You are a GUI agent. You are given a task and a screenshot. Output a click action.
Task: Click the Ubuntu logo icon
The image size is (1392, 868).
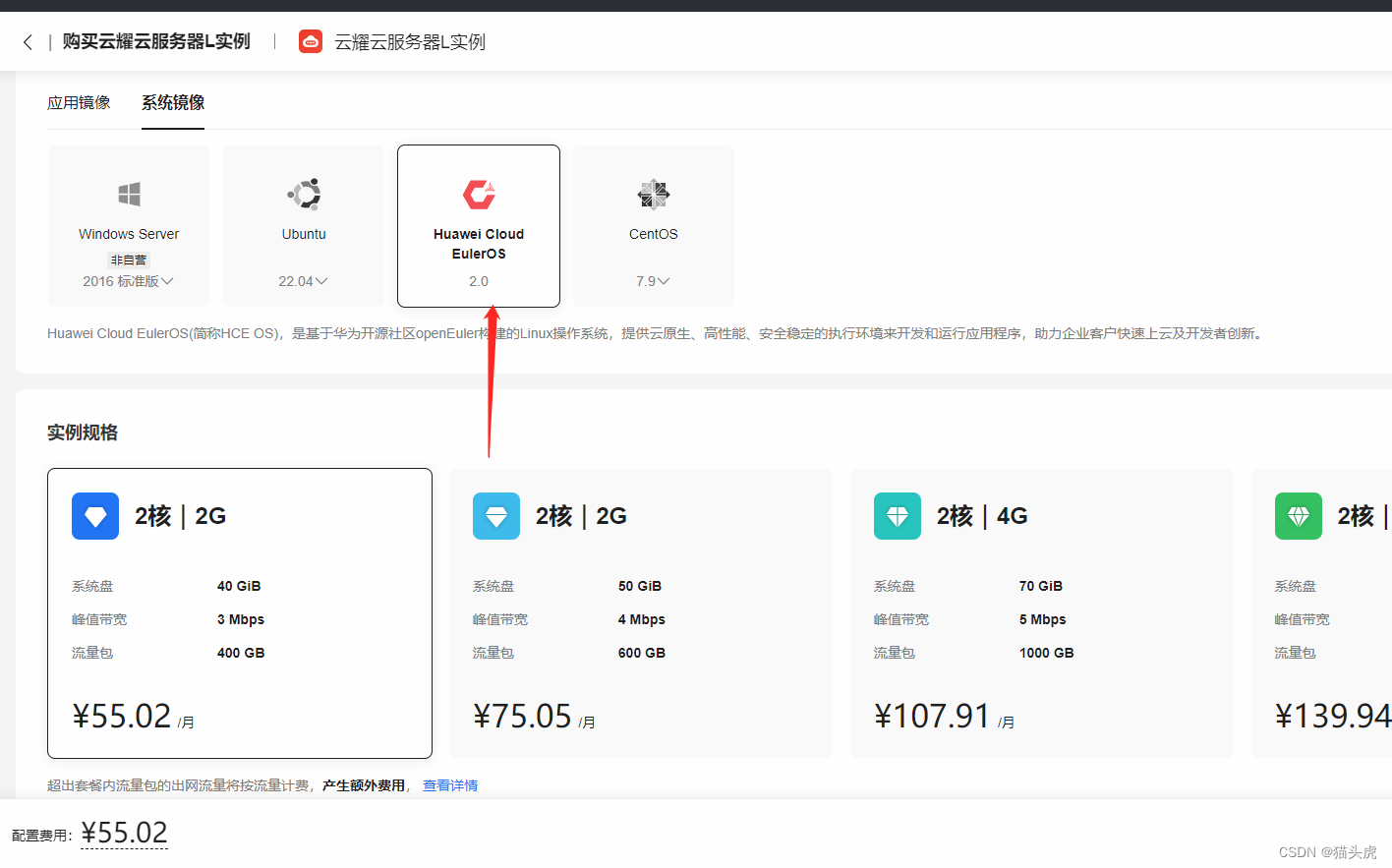point(304,195)
